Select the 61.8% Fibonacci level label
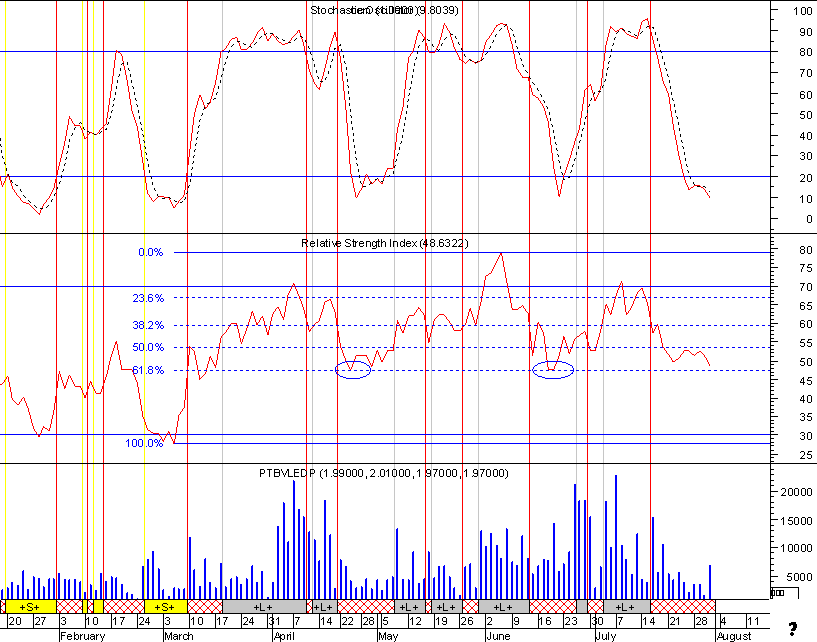This screenshot has height=642, width=817. pos(148,371)
